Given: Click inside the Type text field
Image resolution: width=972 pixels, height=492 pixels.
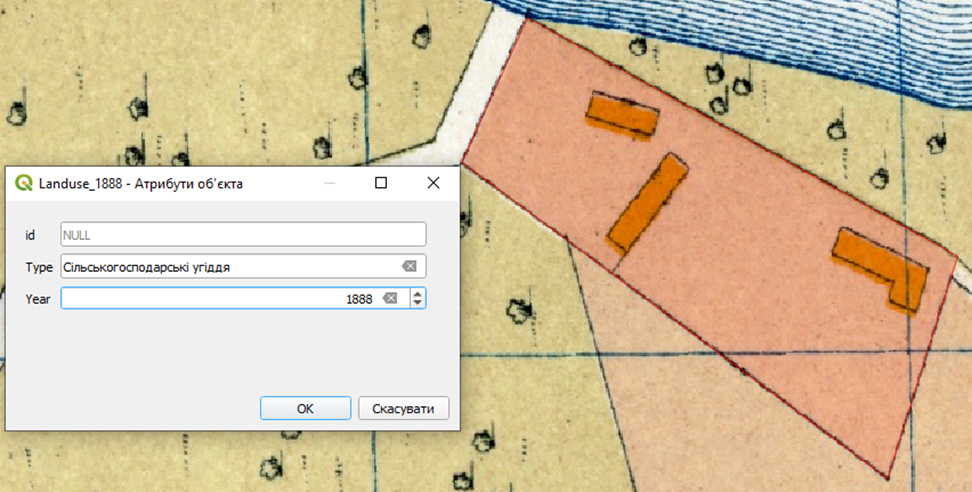Looking at the screenshot, I should [x=228, y=266].
